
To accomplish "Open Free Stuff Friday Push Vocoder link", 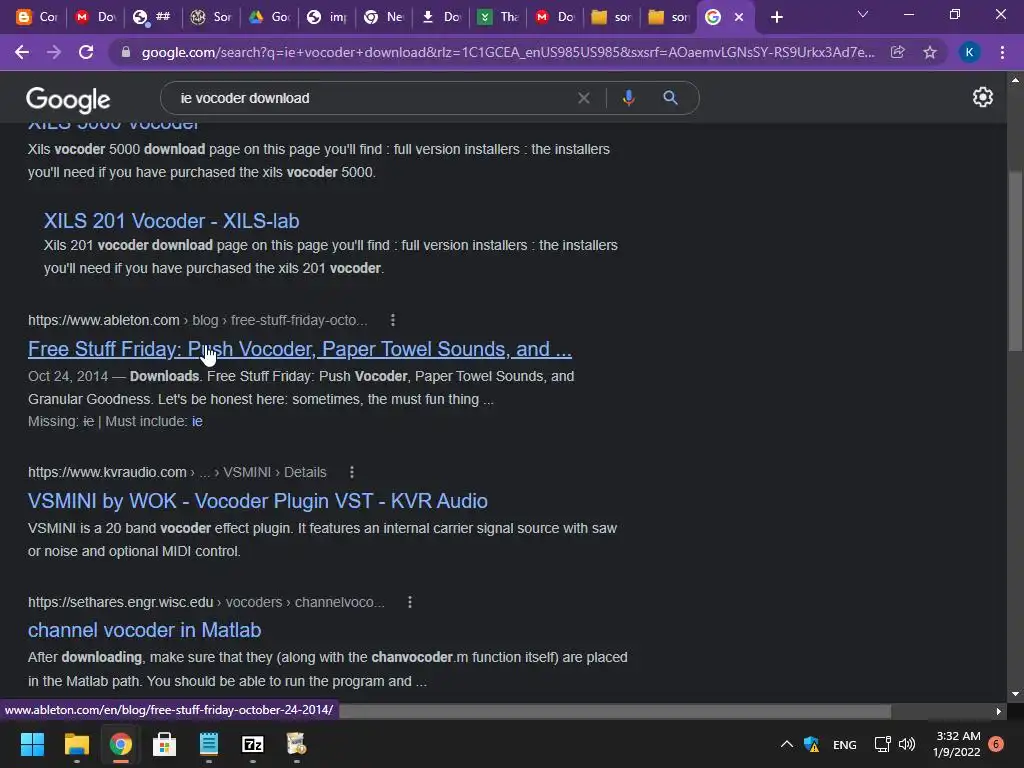I will tap(300, 349).
